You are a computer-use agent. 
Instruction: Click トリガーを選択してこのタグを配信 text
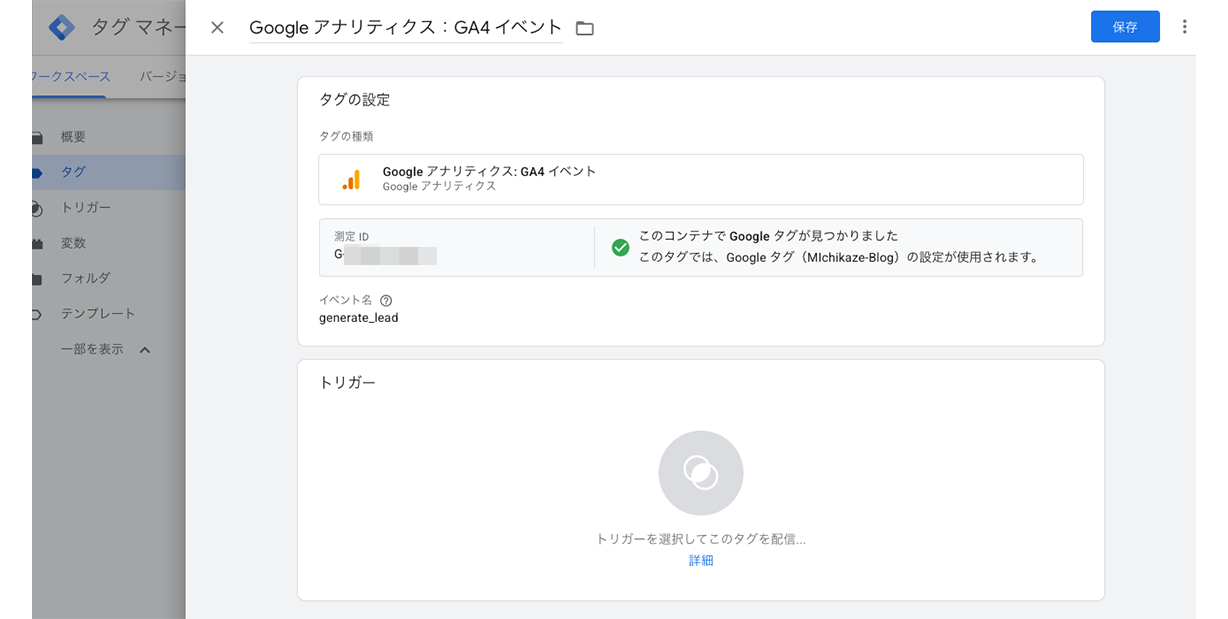(700, 539)
